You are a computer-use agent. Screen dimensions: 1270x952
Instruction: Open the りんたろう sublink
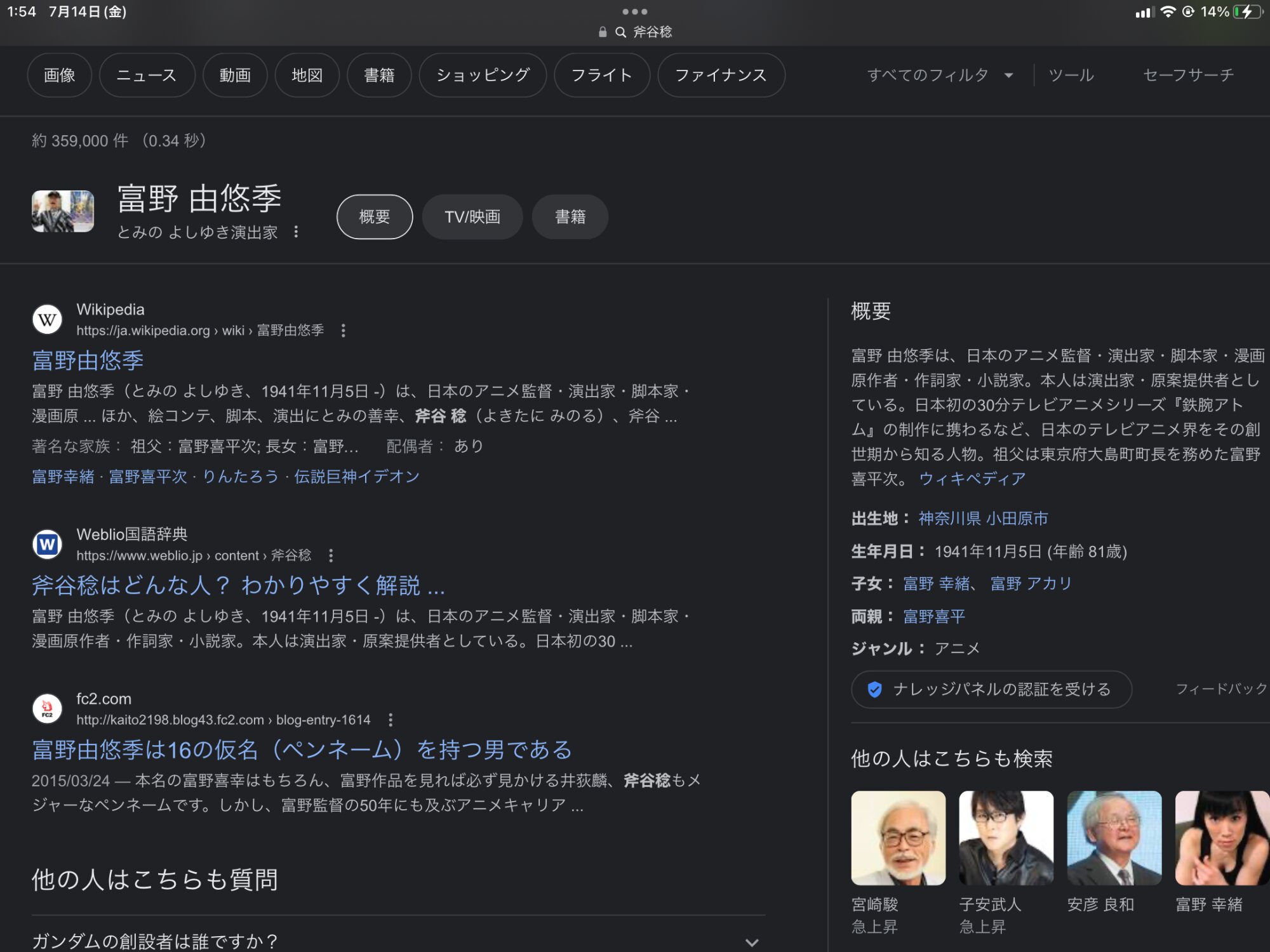pyautogui.click(x=240, y=477)
